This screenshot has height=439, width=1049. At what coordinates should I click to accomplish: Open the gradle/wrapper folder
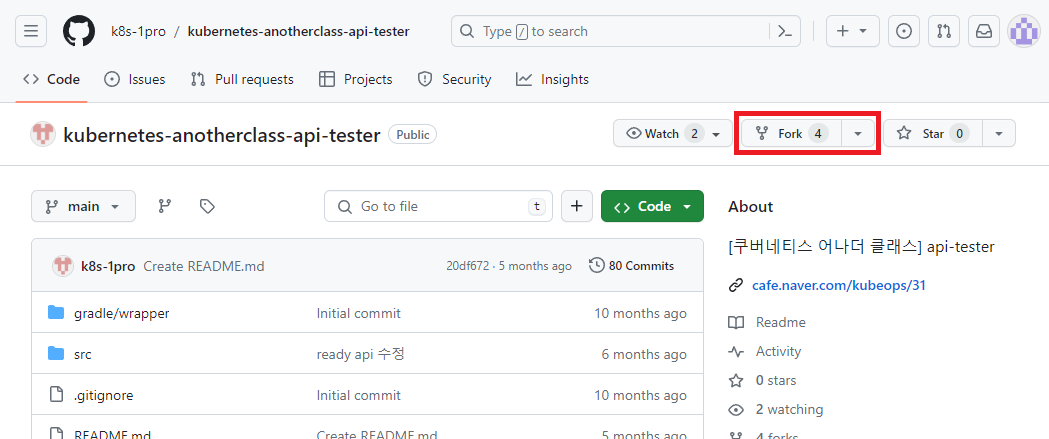122,313
